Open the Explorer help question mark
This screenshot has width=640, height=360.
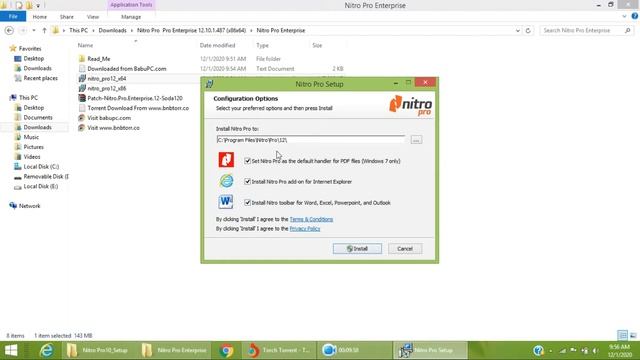635,16
